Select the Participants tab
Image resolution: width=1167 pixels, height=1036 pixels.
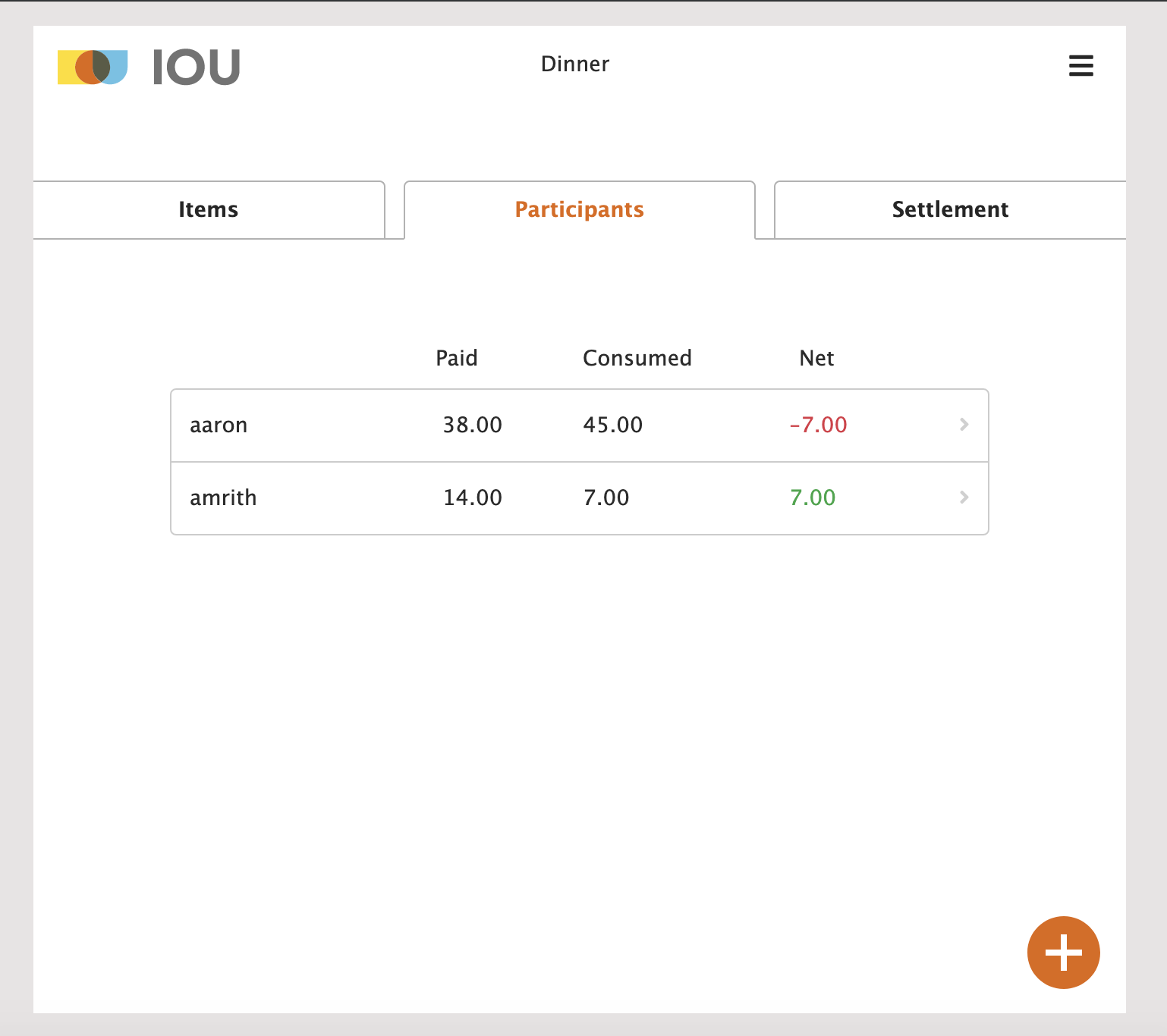coord(579,209)
